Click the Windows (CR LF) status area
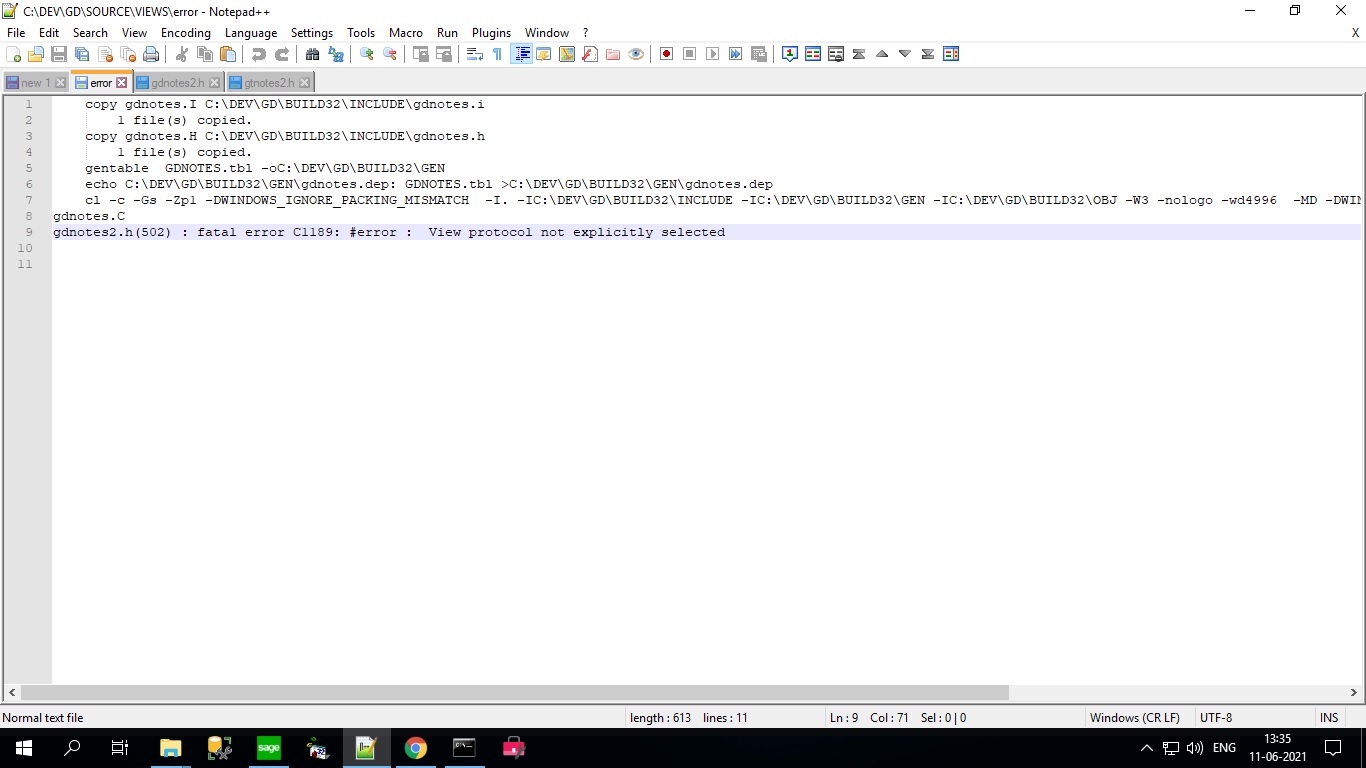This screenshot has width=1366, height=768. (x=1135, y=717)
